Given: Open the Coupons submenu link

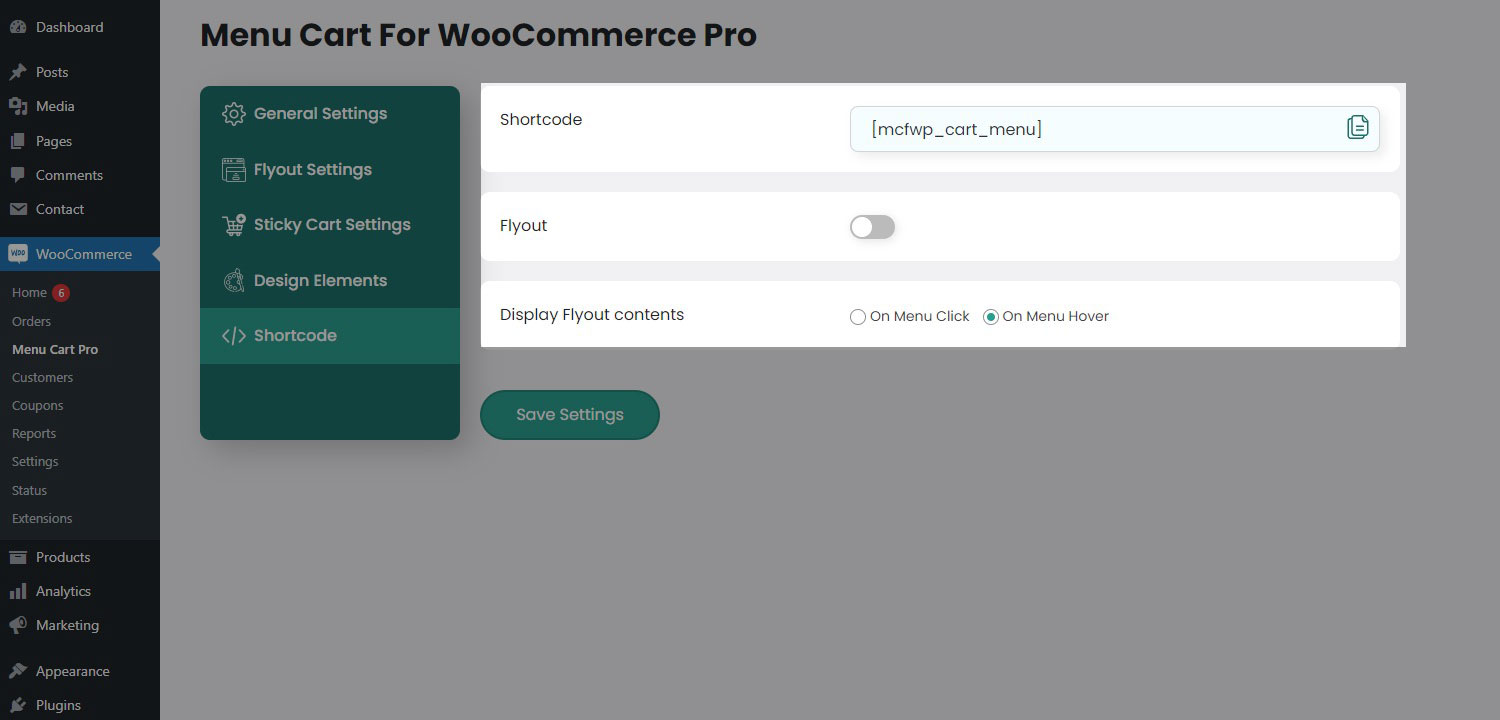Looking at the screenshot, I should click(37, 405).
